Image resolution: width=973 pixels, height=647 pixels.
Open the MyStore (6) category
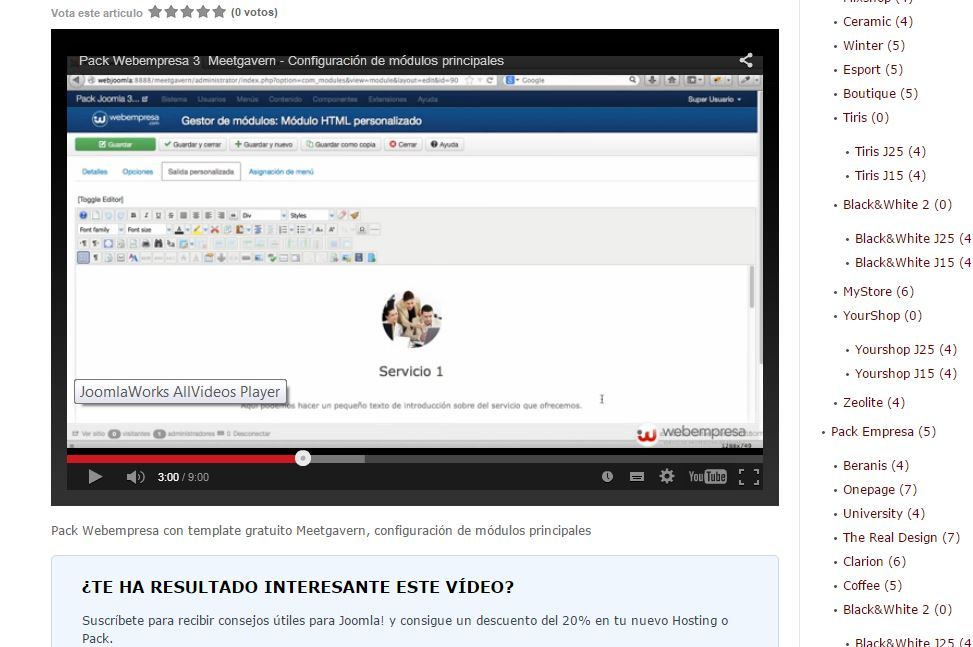click(x=878, y=292)
